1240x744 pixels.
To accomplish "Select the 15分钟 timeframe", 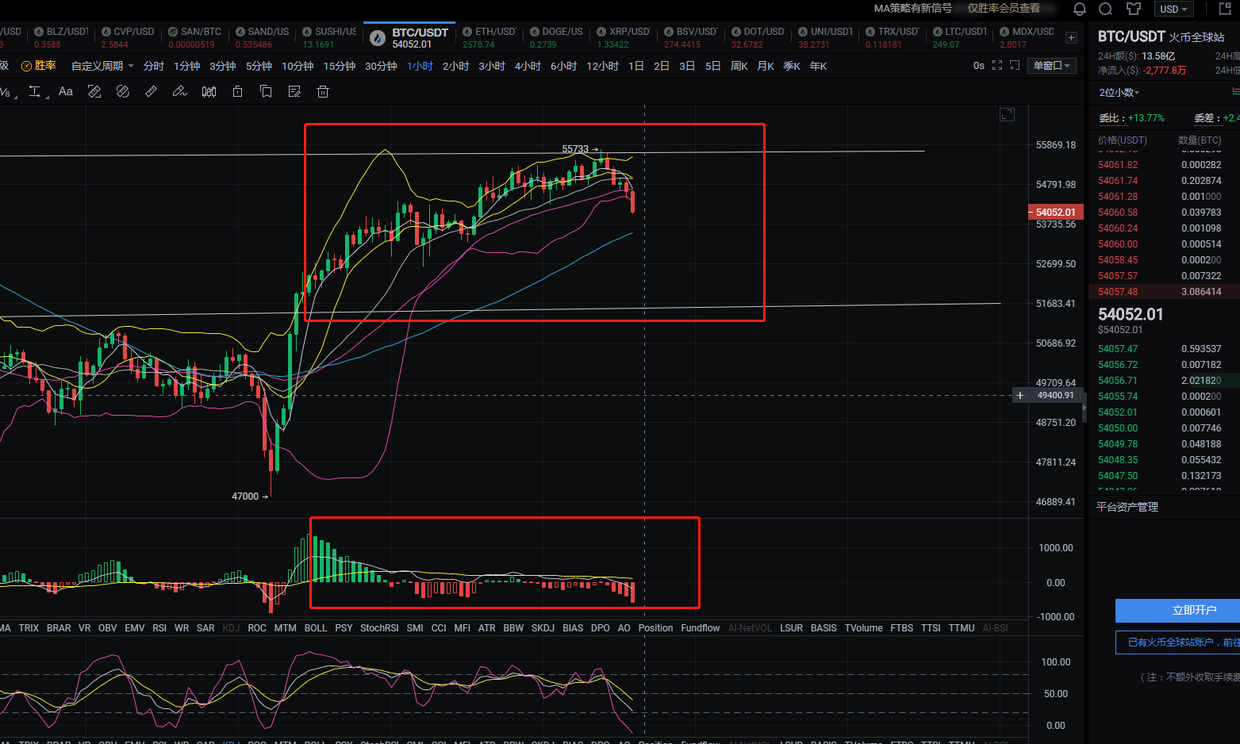I will (x=339, y=66).
